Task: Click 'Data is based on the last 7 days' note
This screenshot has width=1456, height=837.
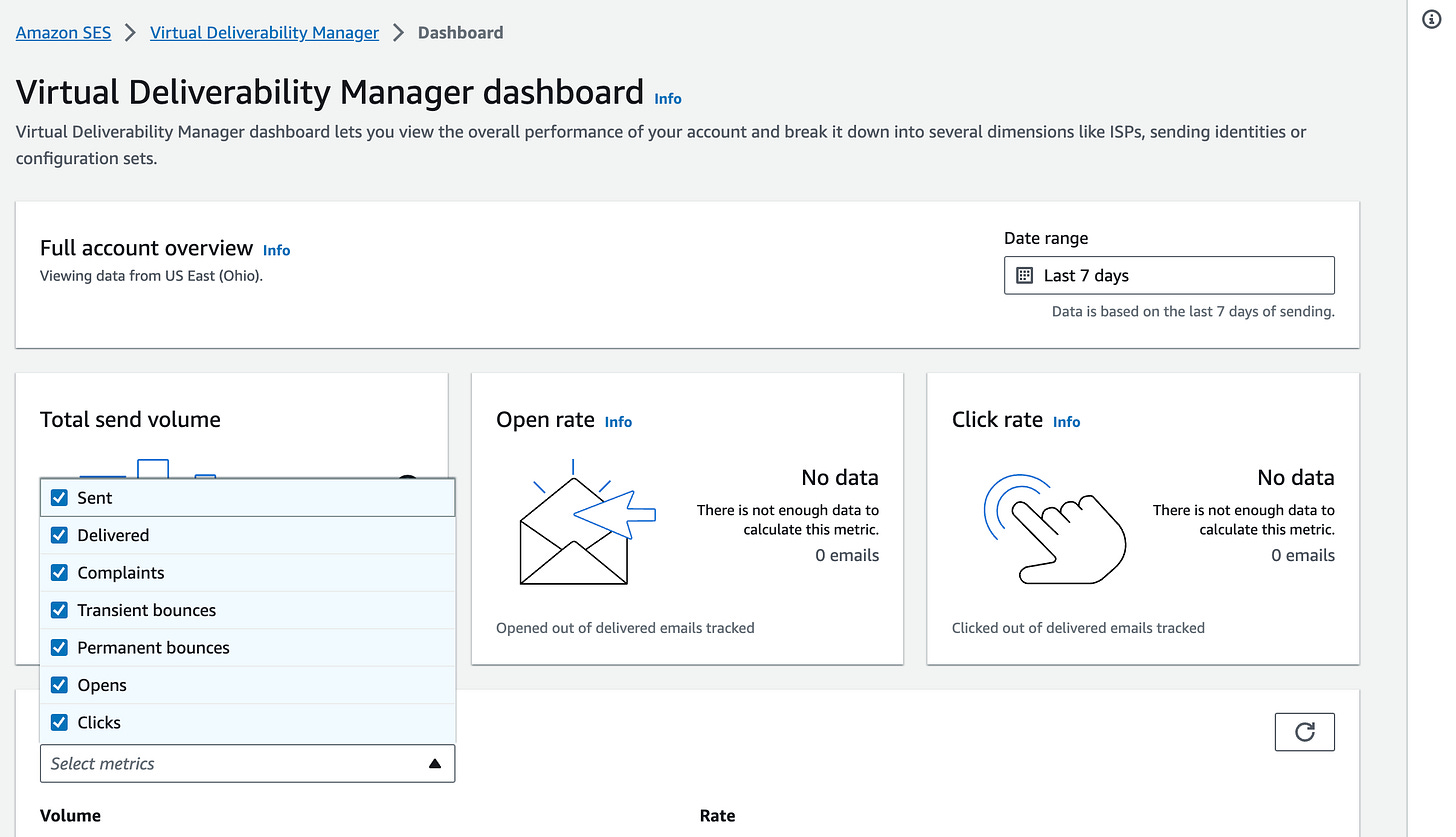Action: click(x=1193, y=312)
